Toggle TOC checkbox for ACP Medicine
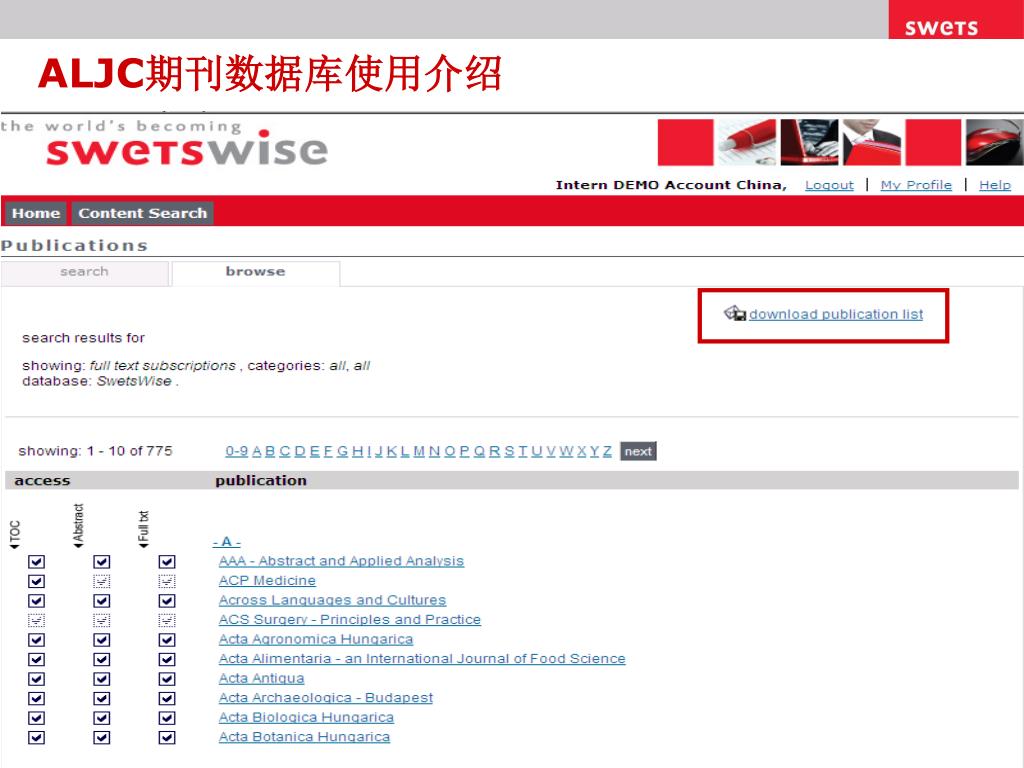1024x768 pixels. [37, 581]
